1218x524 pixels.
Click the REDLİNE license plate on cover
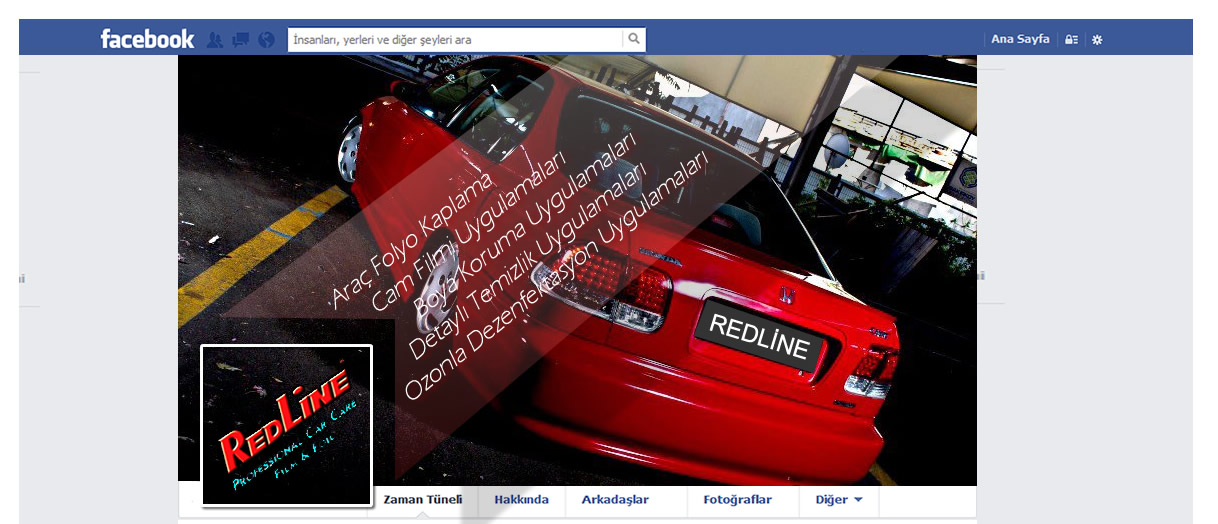click(759, 335)
